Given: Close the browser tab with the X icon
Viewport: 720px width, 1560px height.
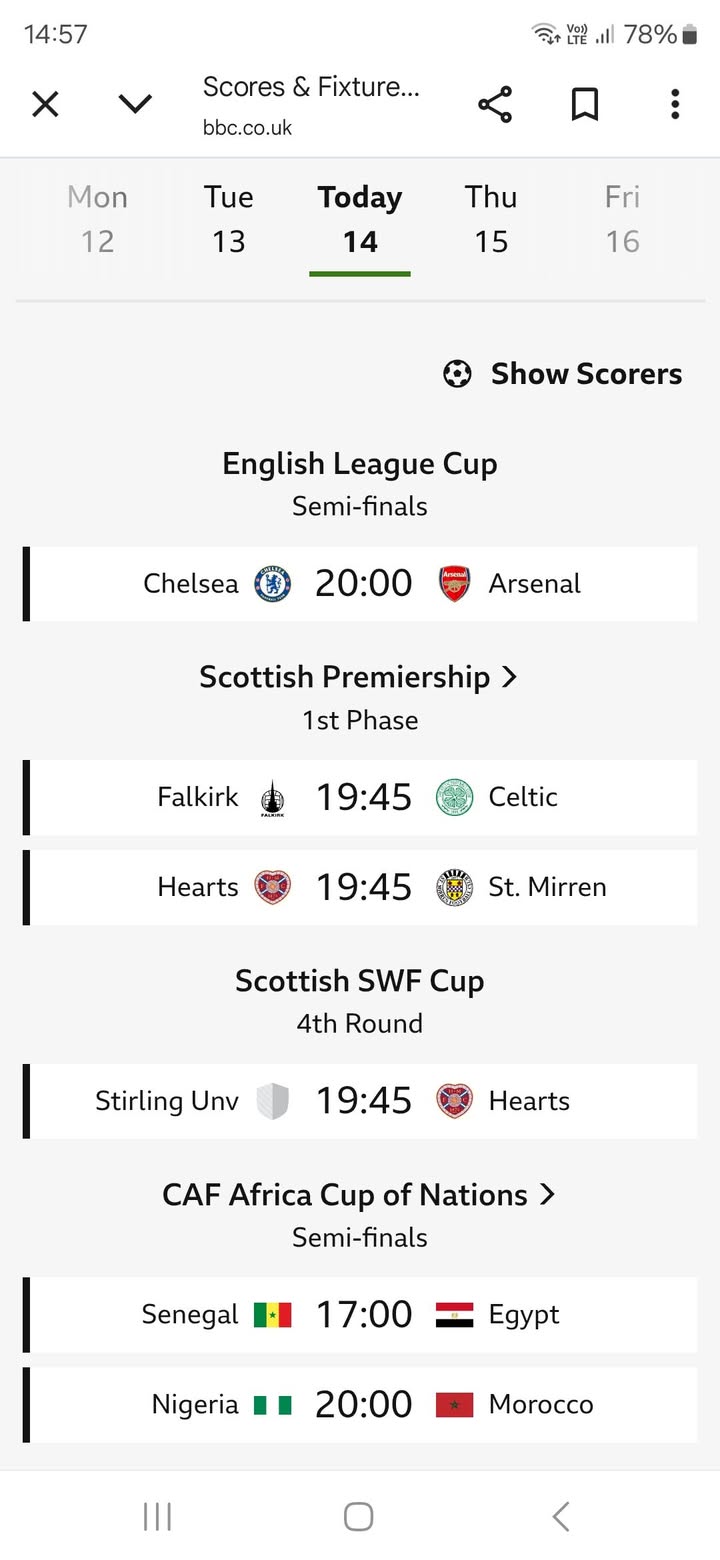Looking at the screenshot, I should 45,104.
